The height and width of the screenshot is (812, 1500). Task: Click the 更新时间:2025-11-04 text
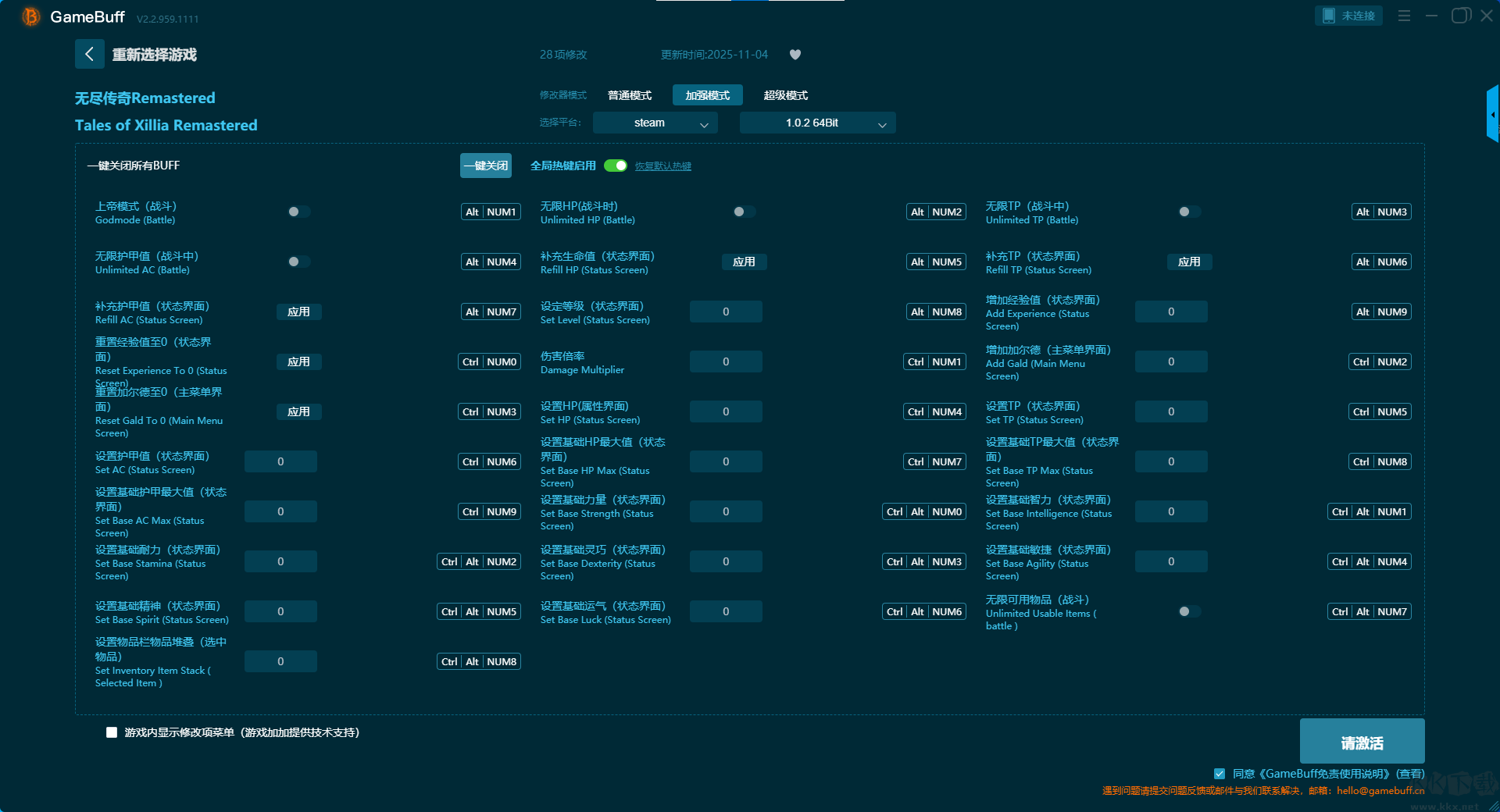pyautogui.click(x=714, y=55)
